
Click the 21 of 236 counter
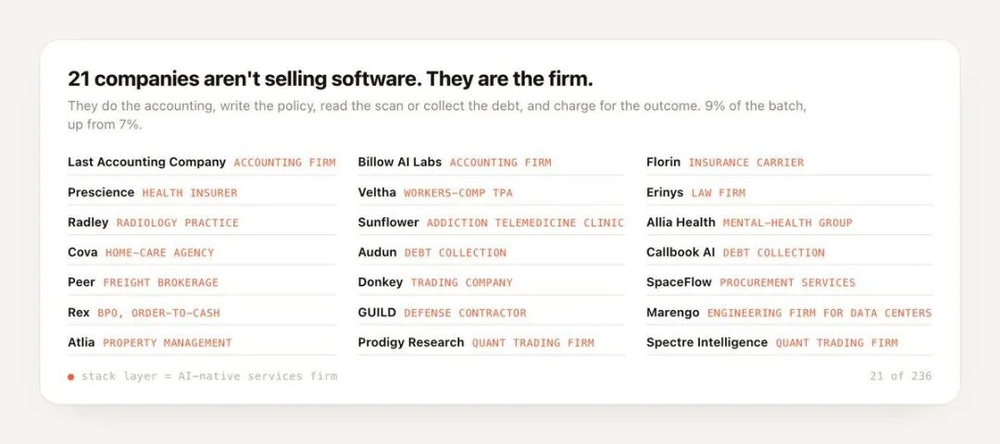[901, 376]
